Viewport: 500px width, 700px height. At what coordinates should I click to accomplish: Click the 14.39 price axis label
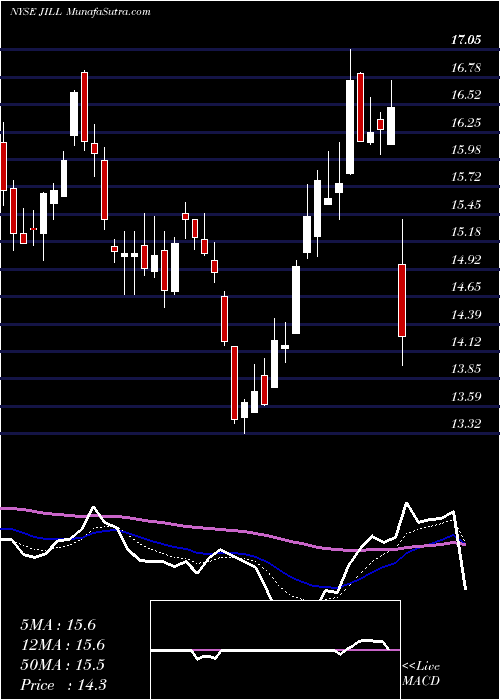(x=466, y=315)
